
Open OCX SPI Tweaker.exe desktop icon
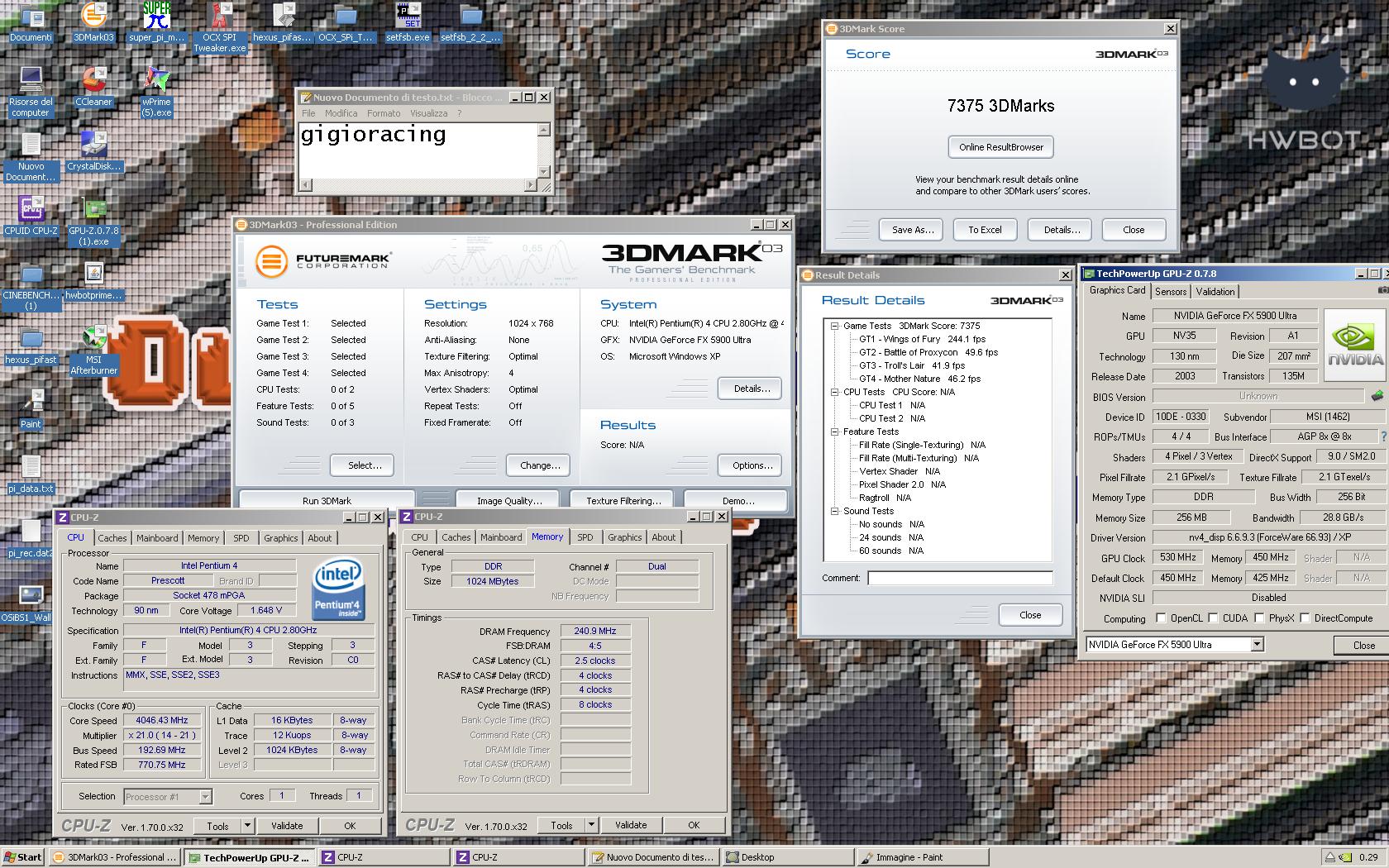pyautogui.click(x=219, y=27)
